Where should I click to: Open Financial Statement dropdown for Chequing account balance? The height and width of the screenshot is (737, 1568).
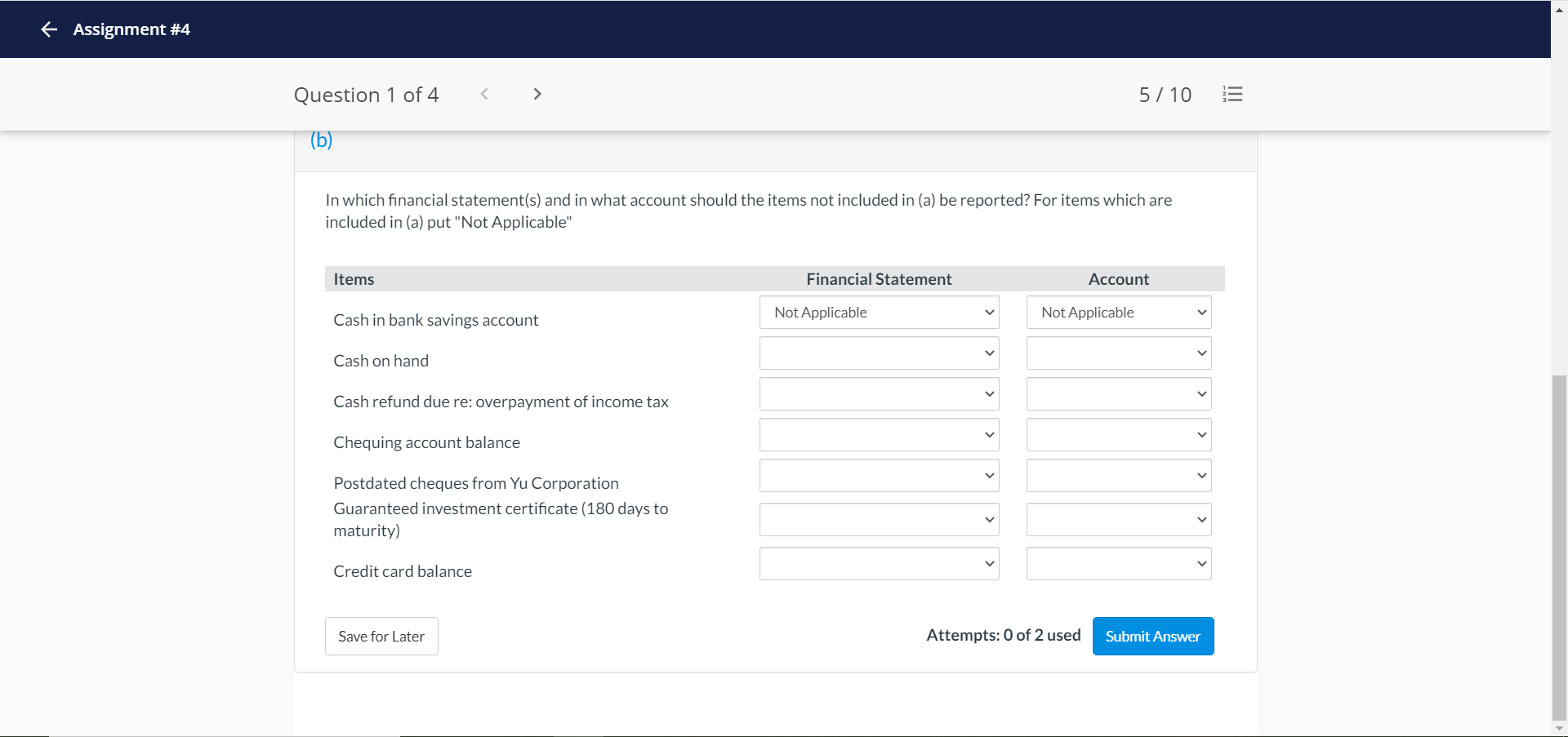880,435
